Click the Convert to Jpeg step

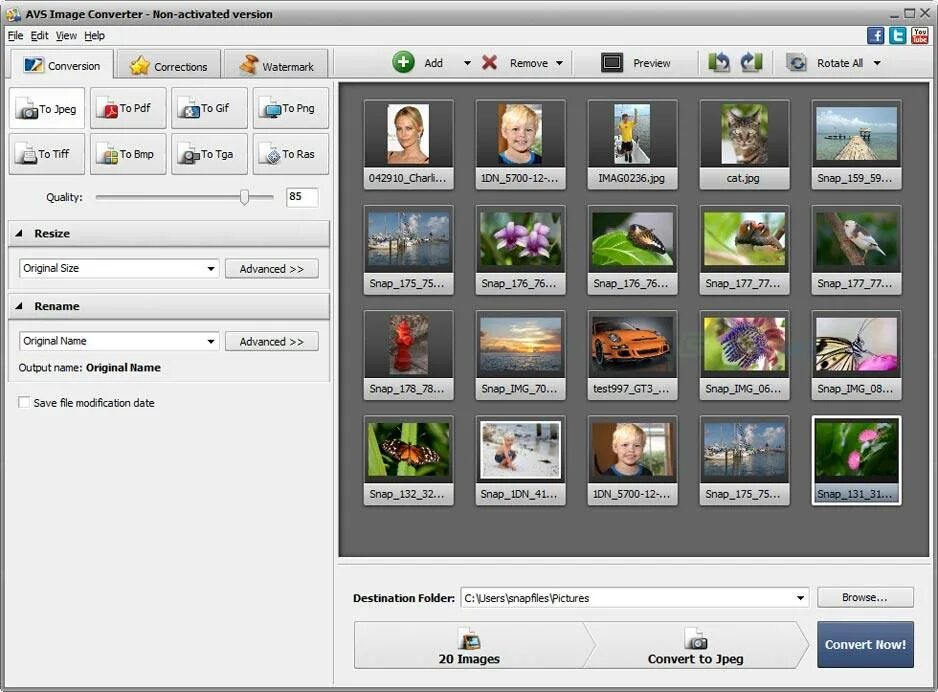696,645
